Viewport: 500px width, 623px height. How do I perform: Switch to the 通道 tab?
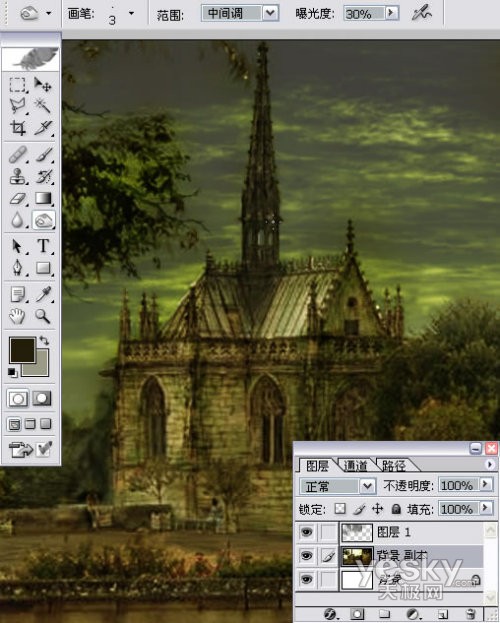pos(355,465)
